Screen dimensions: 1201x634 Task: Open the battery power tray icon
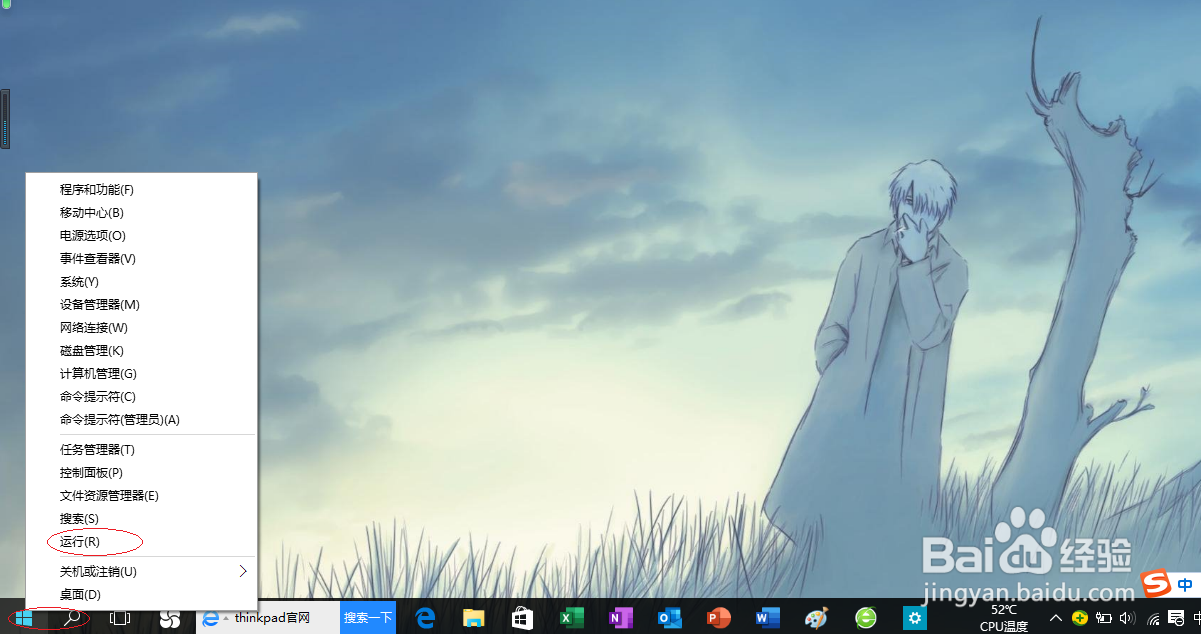pyautogui.click(x=1104, y=619)
